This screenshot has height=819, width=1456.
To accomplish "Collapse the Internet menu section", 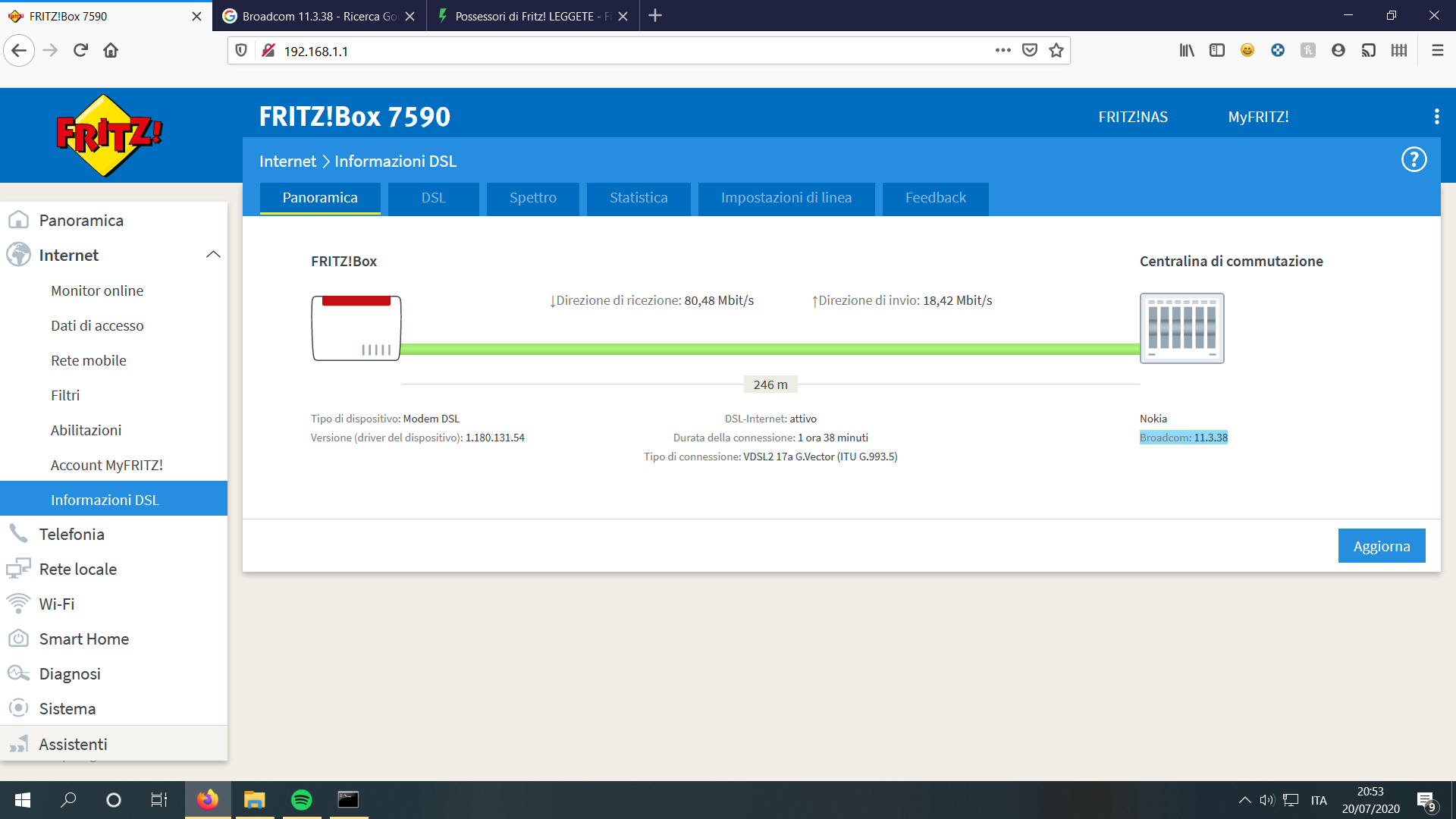I will [213, 255].
